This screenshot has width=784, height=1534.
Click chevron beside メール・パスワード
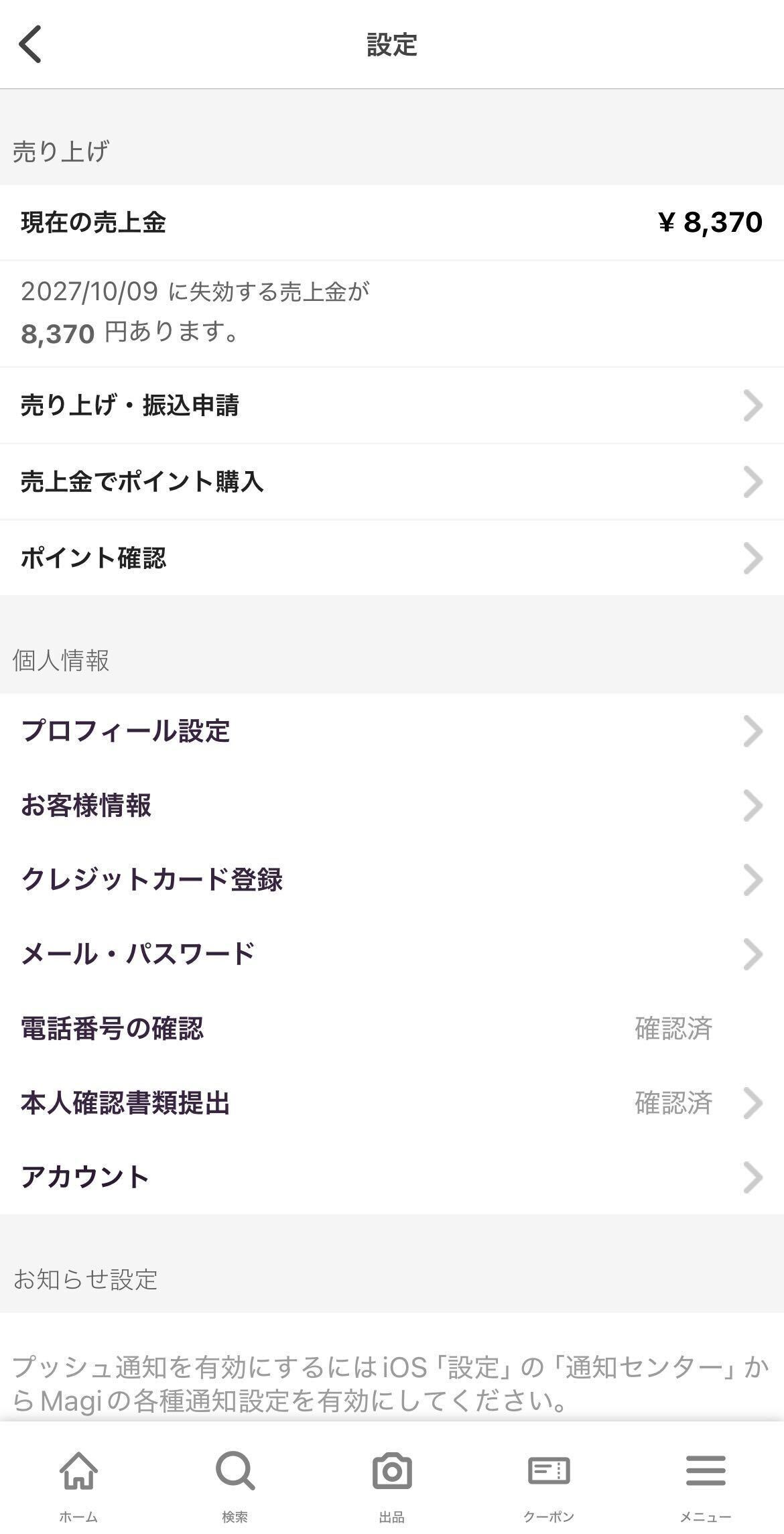click(x=753, y=954)
